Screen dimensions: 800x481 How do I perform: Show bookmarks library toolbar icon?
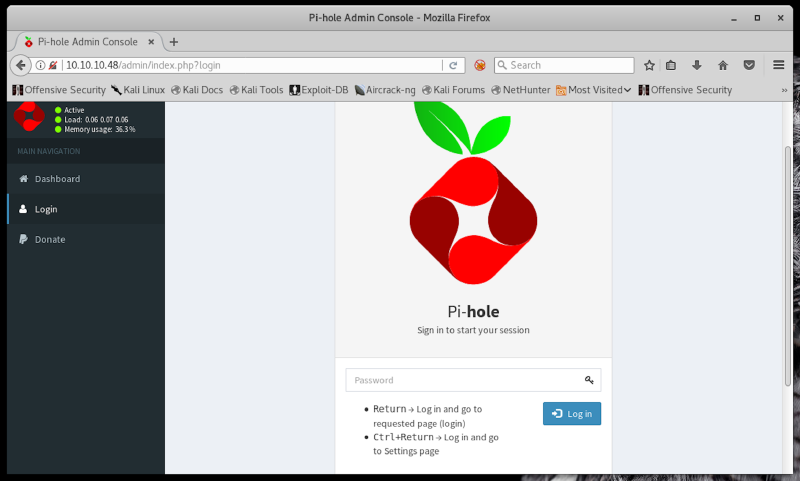(671, 65)
